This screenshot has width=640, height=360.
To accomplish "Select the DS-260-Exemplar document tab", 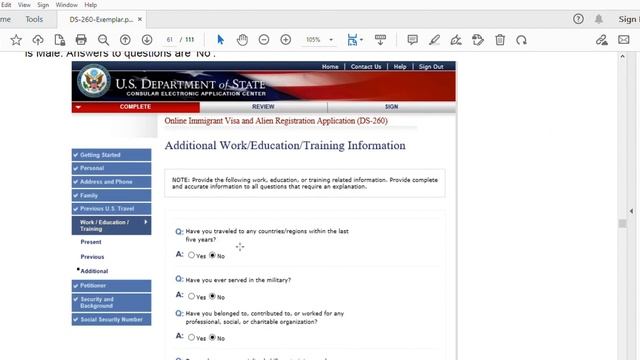I will point(101,19).
